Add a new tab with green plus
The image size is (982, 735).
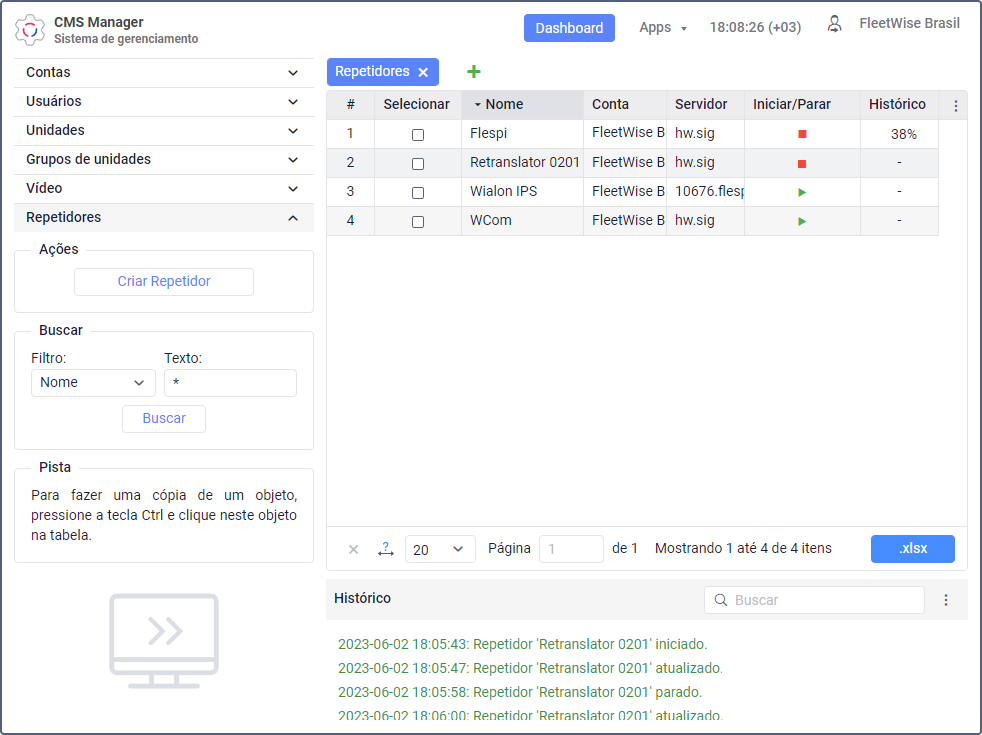(x=474, y=72)
